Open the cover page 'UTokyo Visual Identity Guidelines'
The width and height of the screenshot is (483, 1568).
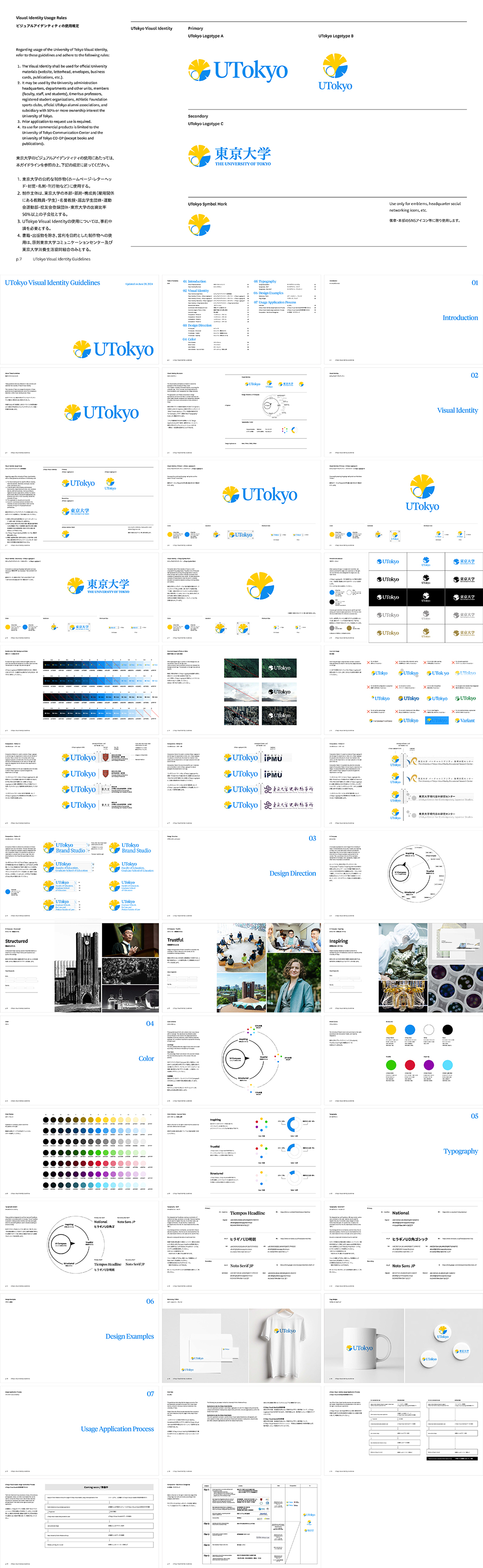79,320
